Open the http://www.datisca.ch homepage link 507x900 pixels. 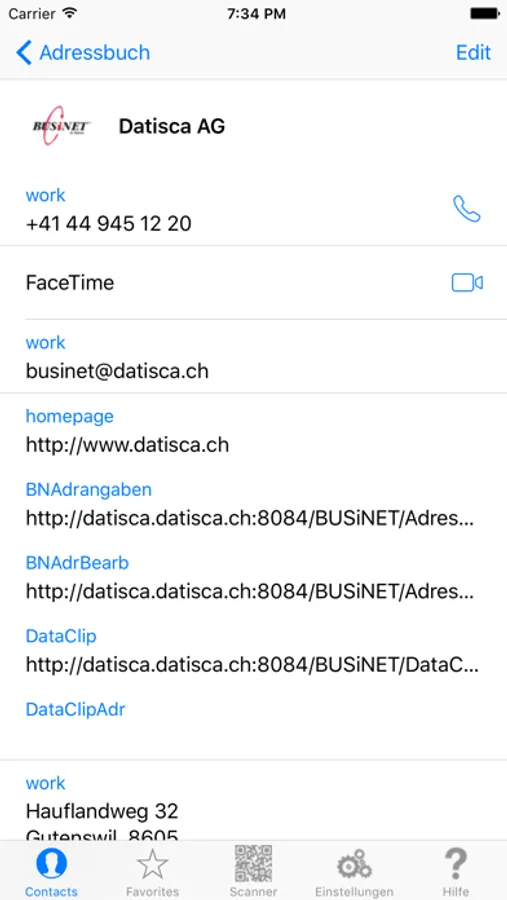pyautogui.click(x=127, y=445)
